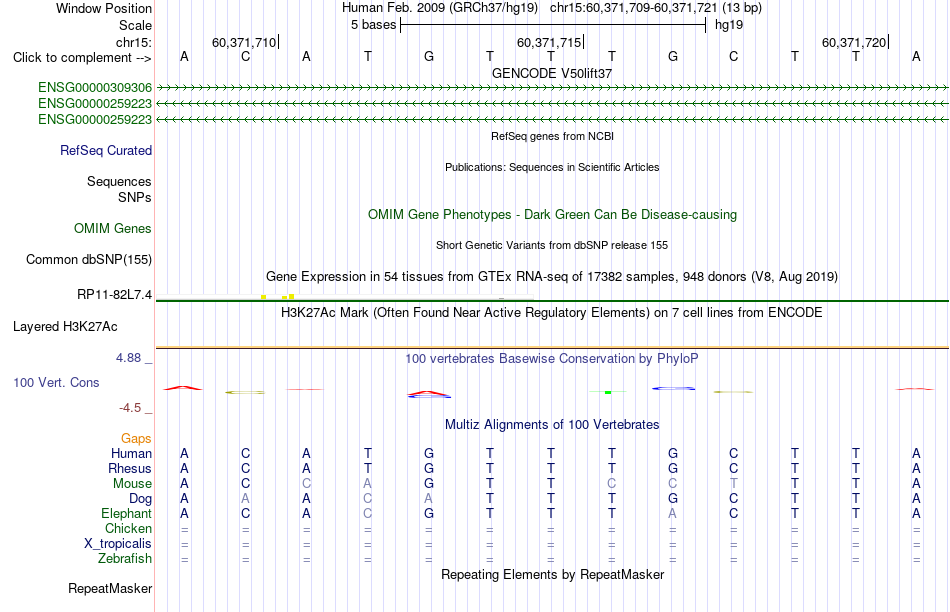This screenshot has height=612, width=950.
Task: Click the Sequences track label
Action: tap(119, 181)
